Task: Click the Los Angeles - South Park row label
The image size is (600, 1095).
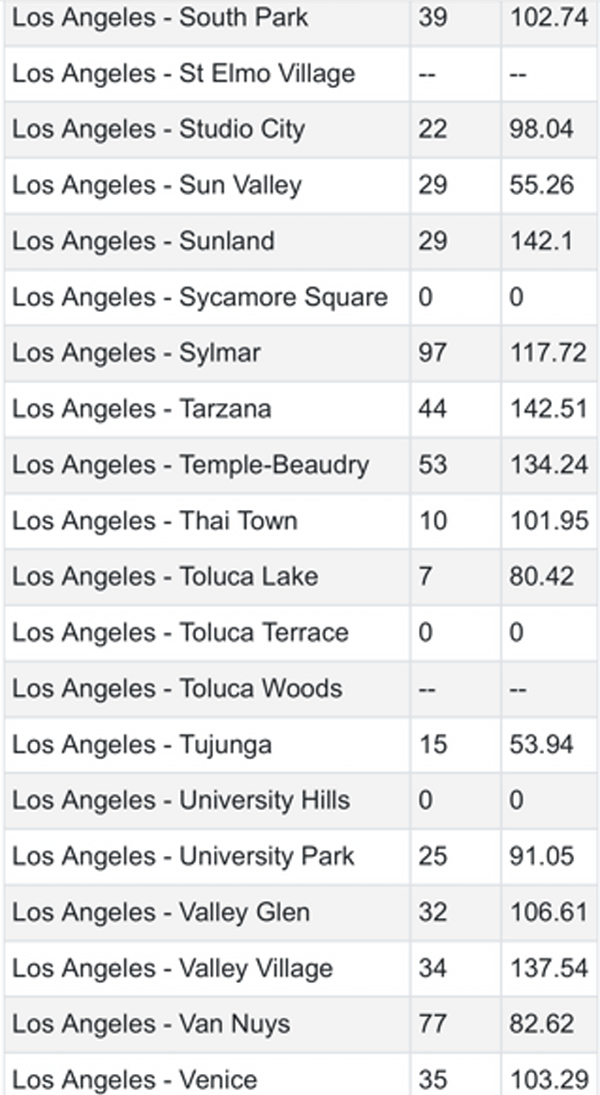Action: point(160,18)
